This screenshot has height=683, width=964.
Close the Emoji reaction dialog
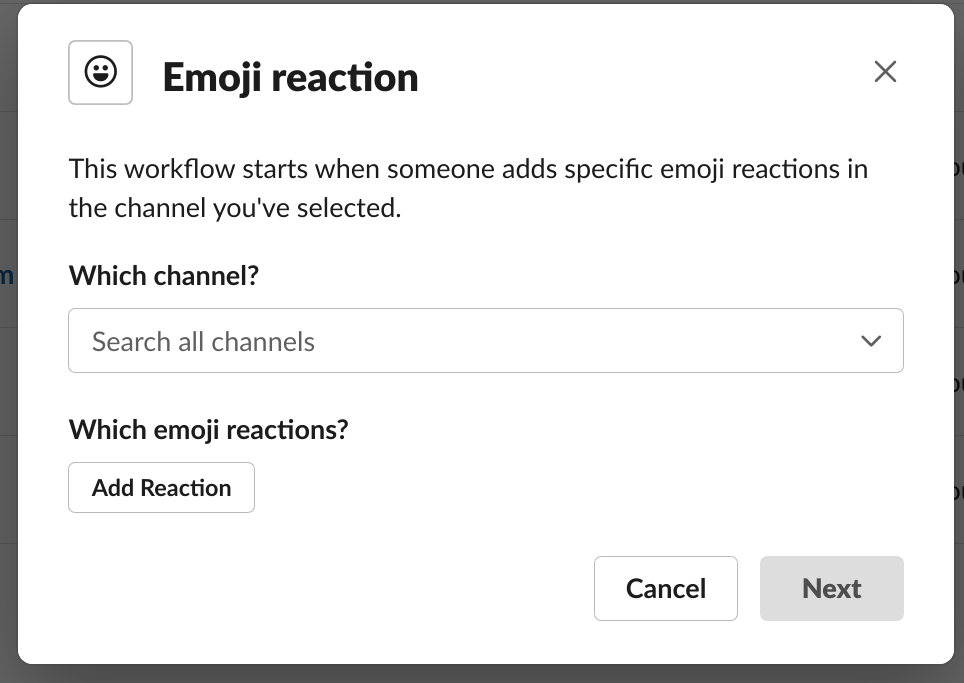click(885, 72)
